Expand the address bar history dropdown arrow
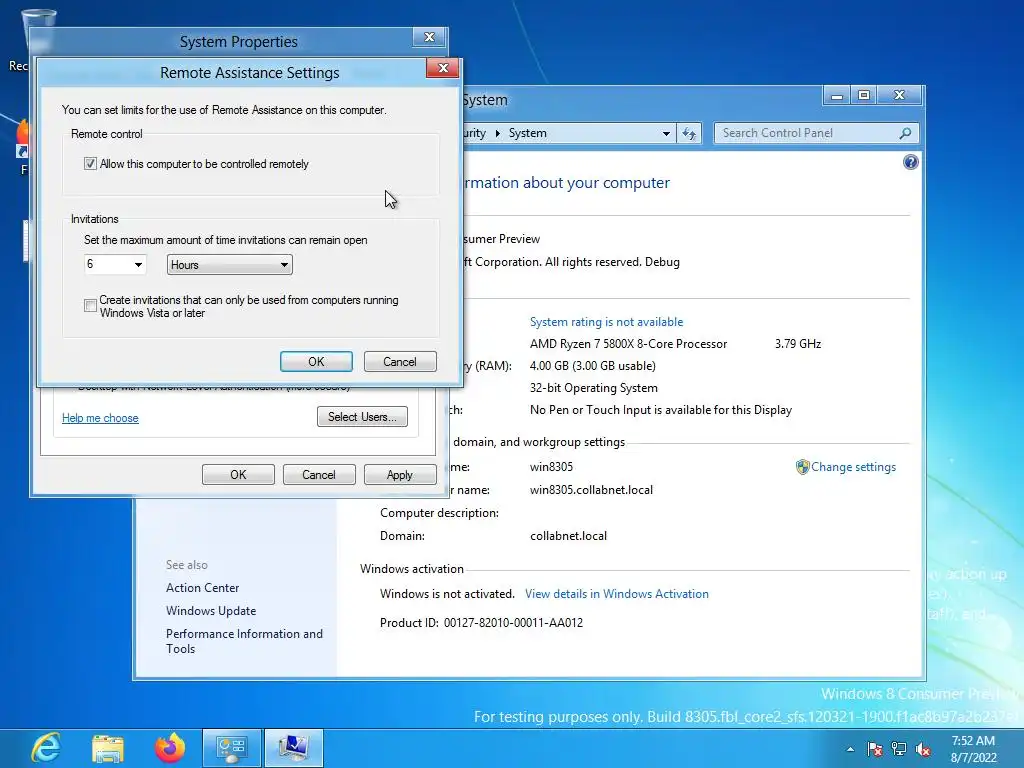The height and width of the screenshot is (768, 1024). [x=666, y=133]
